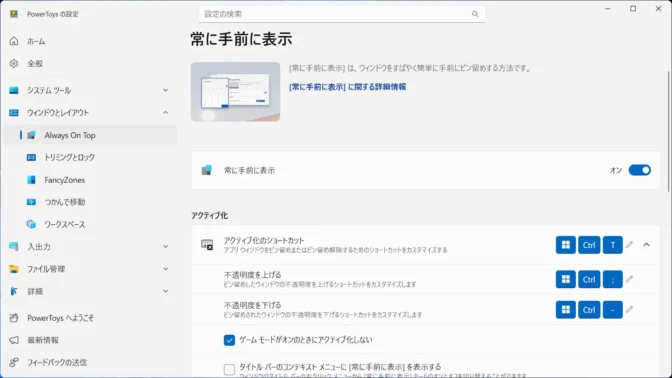
Task: Click the 不透明度を下げる label
Action: [252, 305]
